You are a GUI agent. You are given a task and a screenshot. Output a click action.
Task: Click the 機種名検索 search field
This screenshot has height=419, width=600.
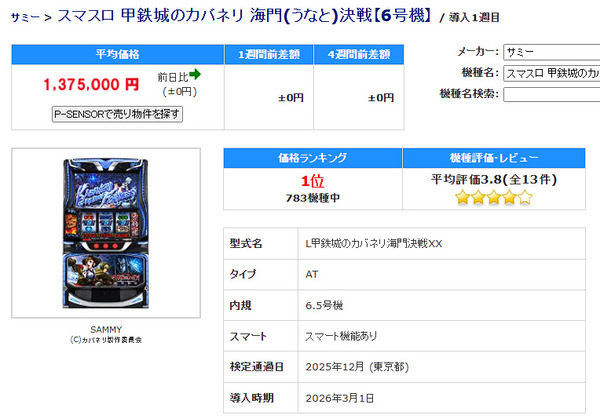pos(551,94)
